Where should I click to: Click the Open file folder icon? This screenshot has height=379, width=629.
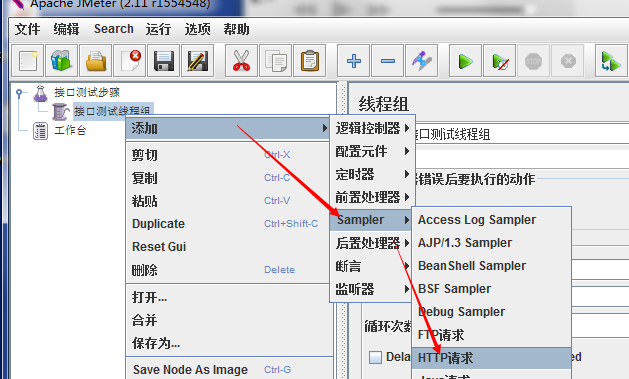coord(96,61)
